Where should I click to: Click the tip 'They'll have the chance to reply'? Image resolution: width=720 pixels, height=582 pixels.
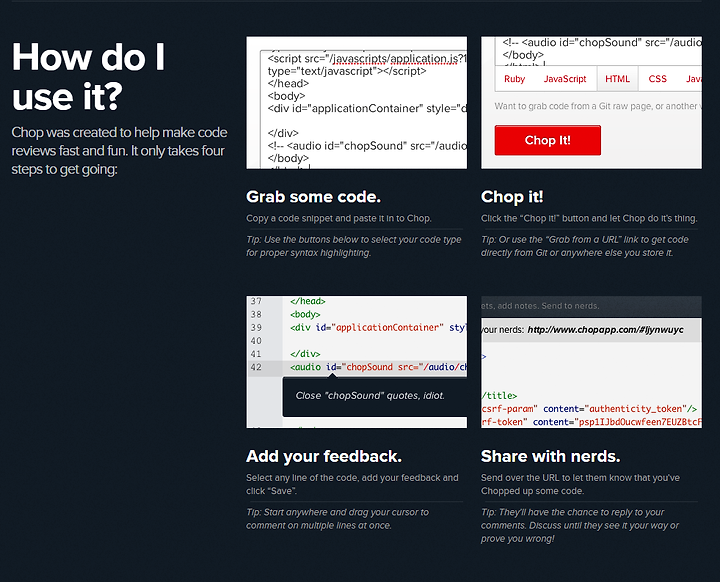point(580,525)
